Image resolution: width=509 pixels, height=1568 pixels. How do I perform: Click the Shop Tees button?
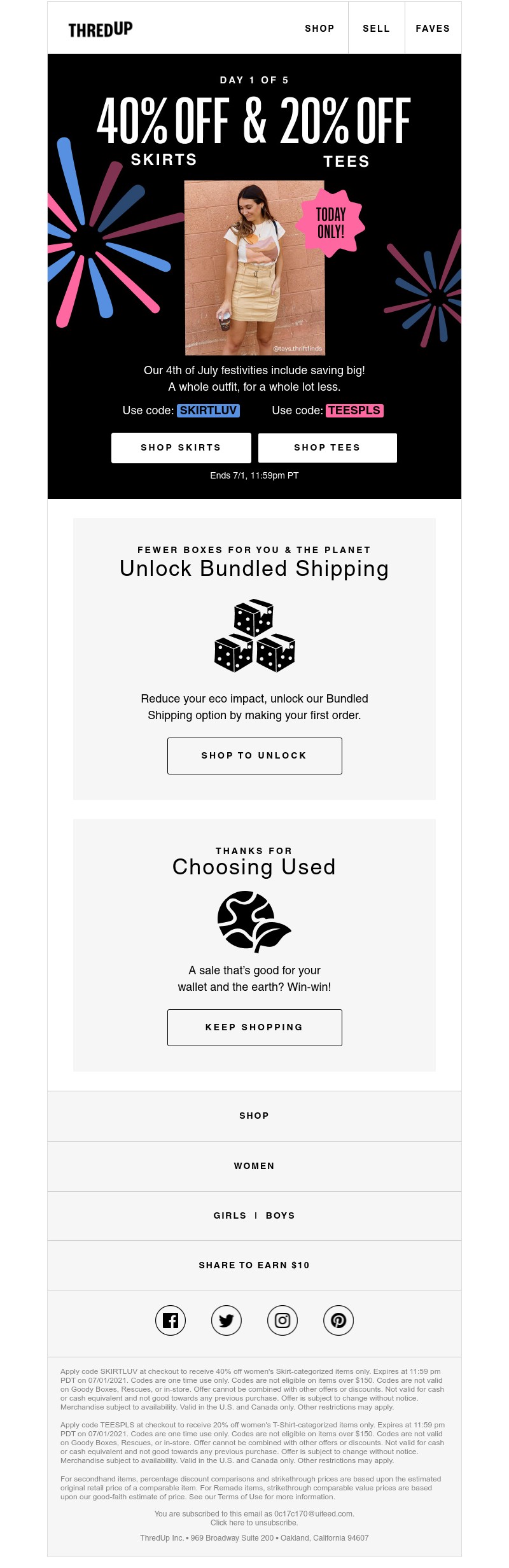tap(328, 448)
